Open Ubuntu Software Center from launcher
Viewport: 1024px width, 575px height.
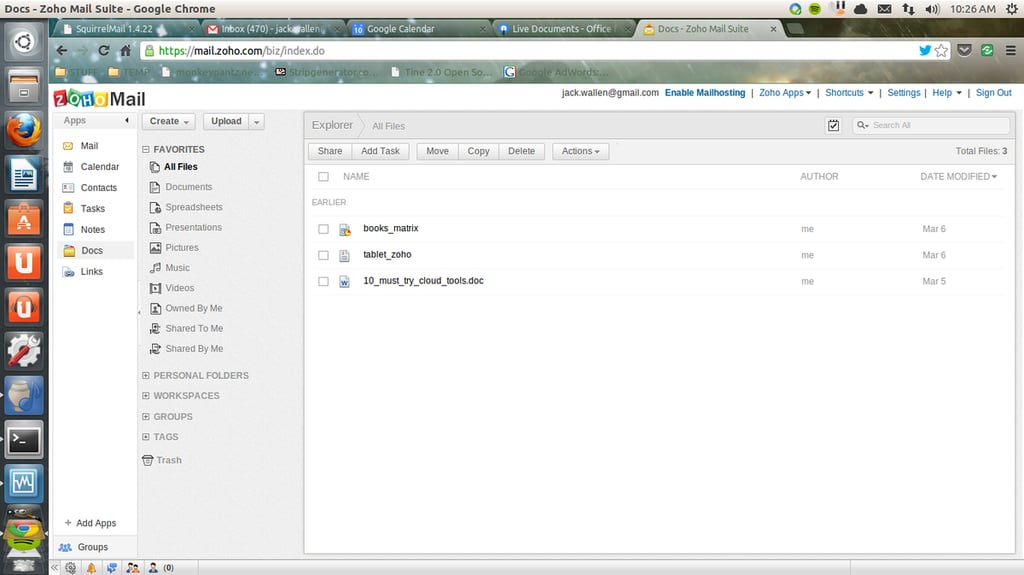24,219
